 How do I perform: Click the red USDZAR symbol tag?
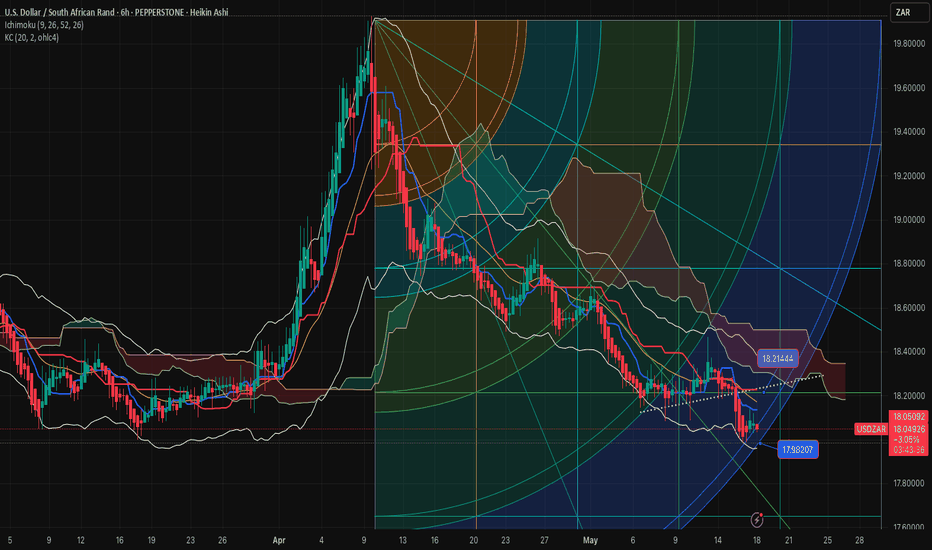(871, 429)
